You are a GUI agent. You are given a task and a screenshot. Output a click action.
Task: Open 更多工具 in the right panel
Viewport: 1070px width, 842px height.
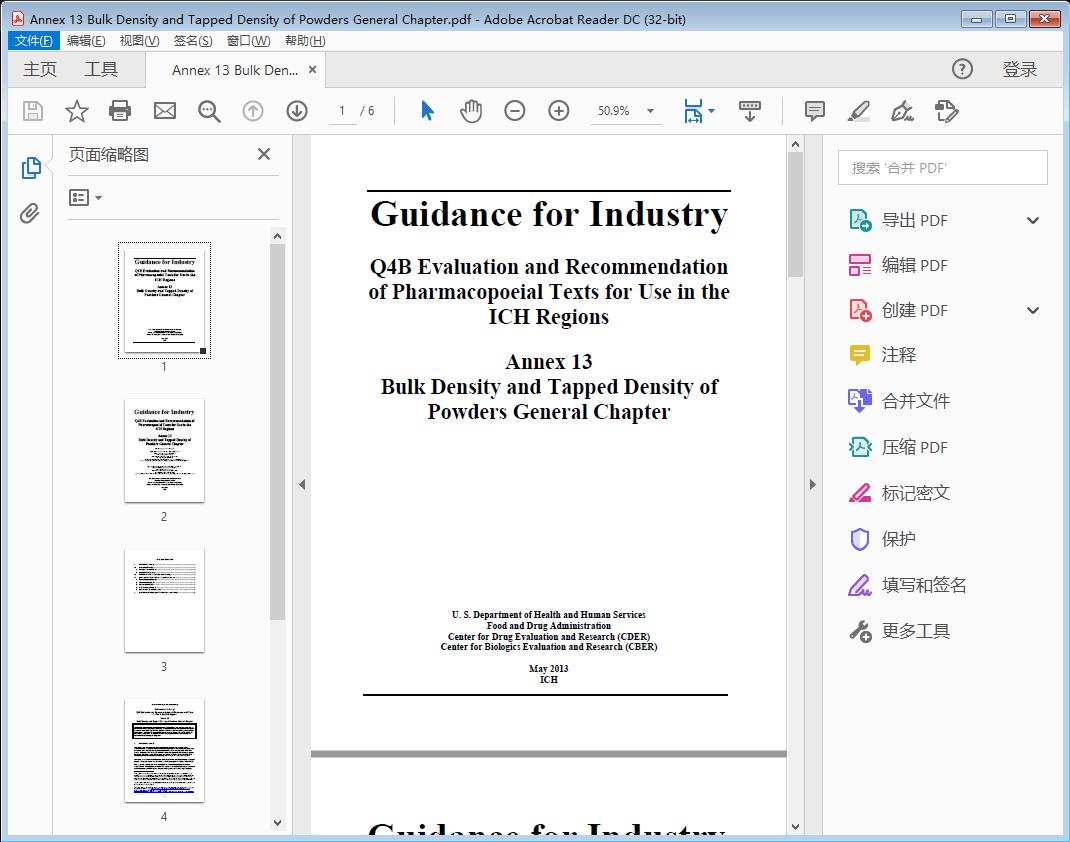pyautogui.click(x=916, y=631)
